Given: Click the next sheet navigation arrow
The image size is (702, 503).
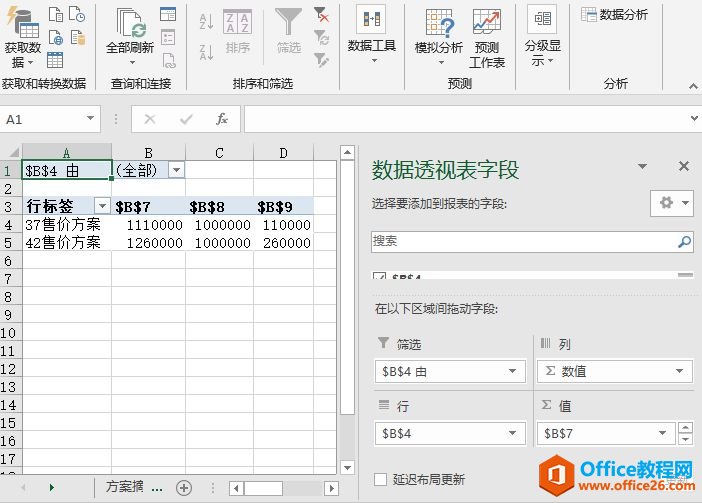Looking at the screenshot, I should [51, 487].
